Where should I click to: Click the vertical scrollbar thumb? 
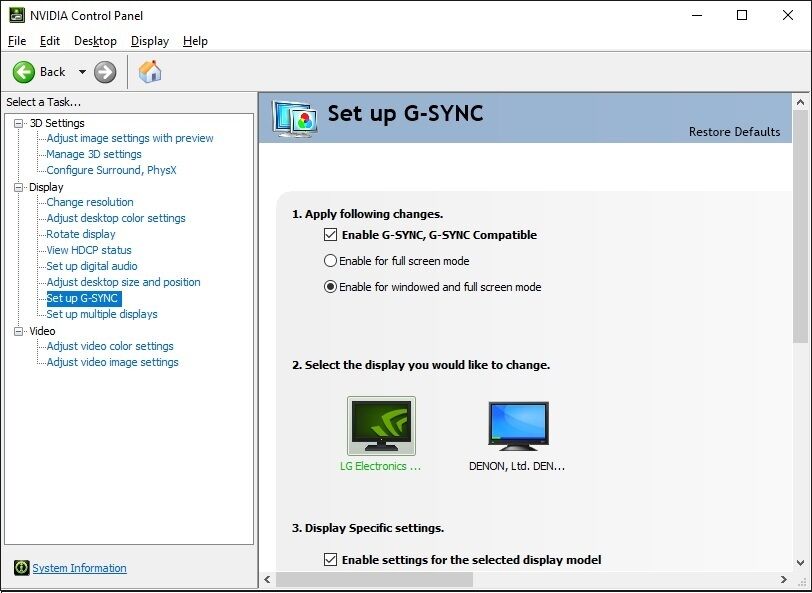pos(800,226)
